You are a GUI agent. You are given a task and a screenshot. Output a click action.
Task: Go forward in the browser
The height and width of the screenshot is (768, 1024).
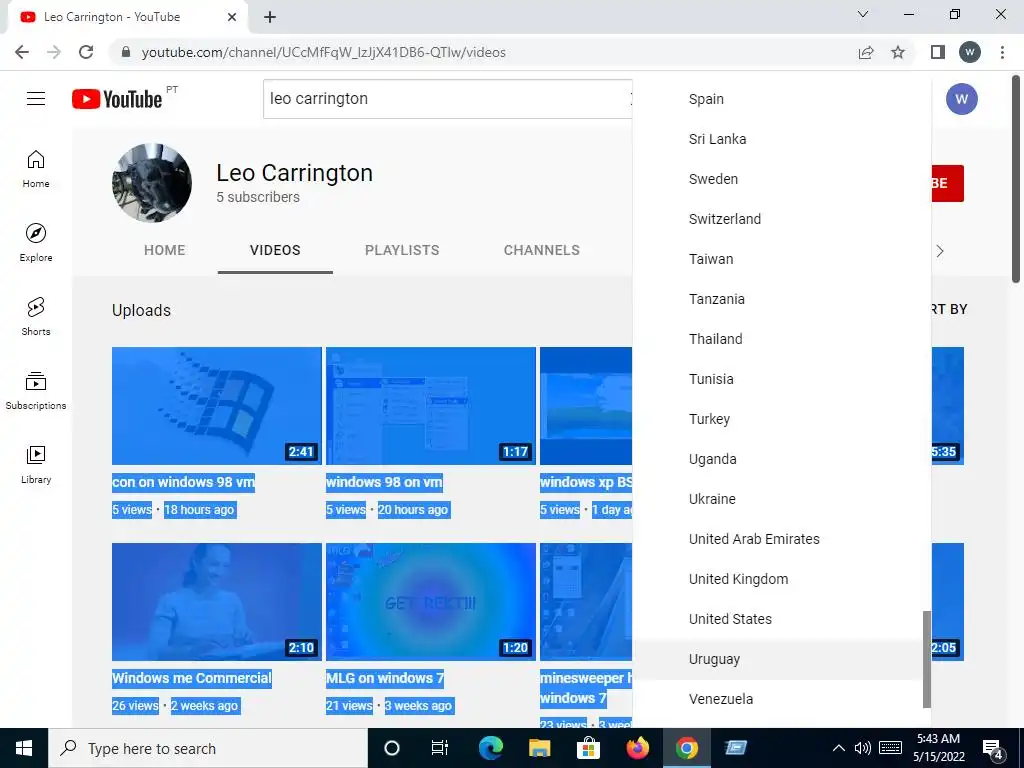coord(54,52)
